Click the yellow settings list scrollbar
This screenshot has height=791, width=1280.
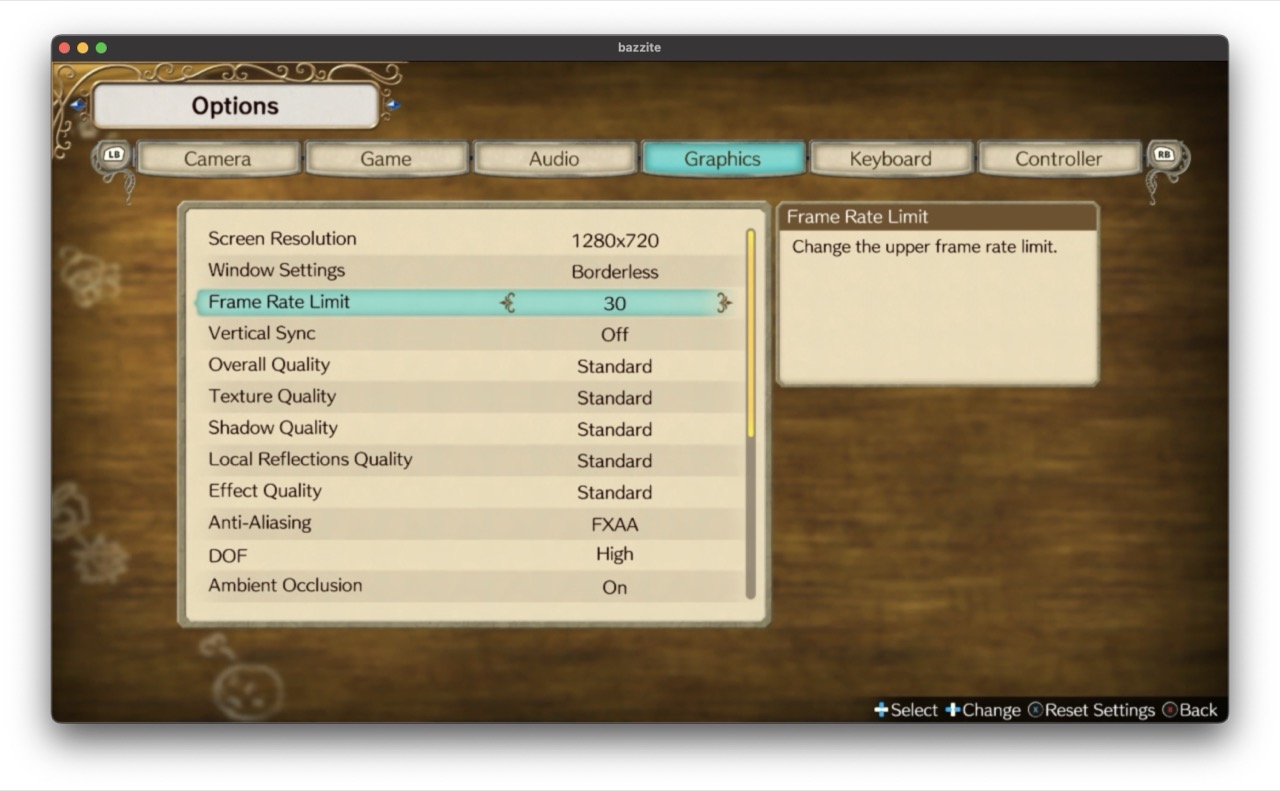(x=750, y=332)
